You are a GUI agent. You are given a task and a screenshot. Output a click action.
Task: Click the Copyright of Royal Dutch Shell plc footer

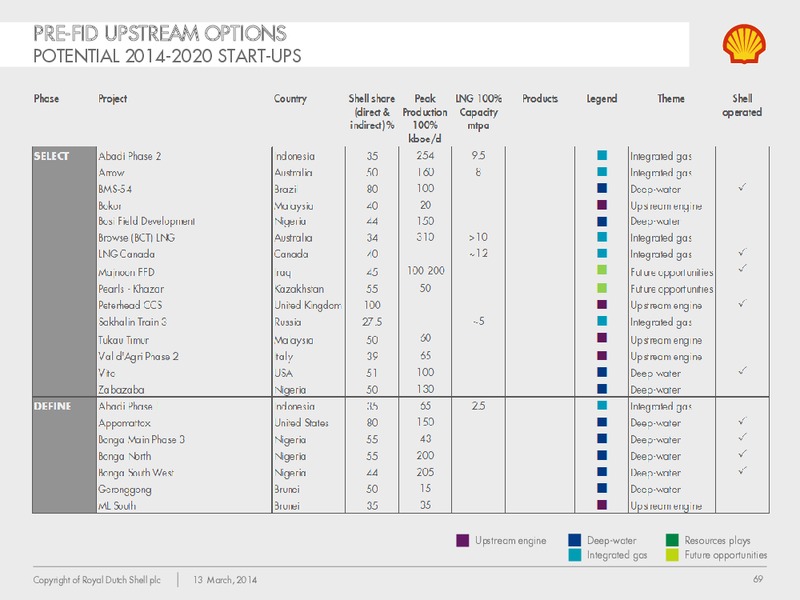97,580
